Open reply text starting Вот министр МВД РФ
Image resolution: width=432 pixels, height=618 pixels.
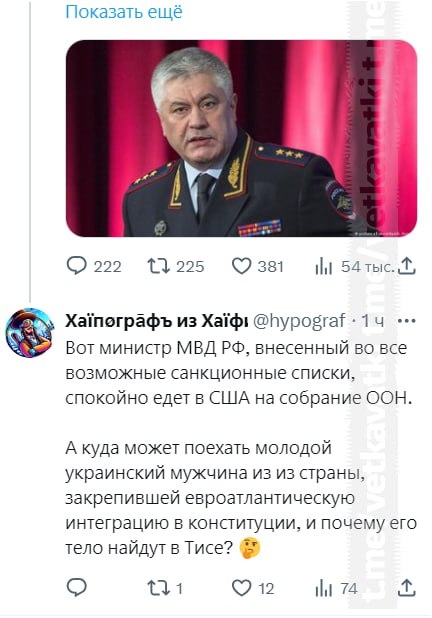pos(239,373)
